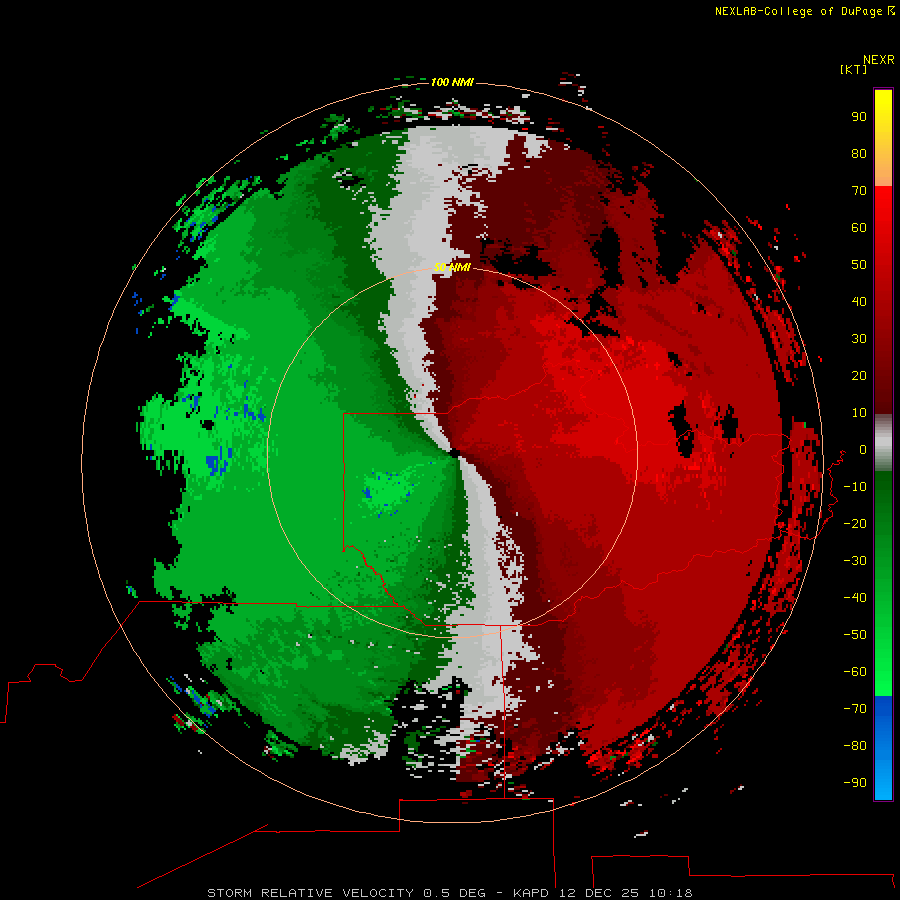Image resolution: width=900 pixels, height=900 pixels.
Task: Click the -20 value on the velocity scale
Action: point(855,523)
